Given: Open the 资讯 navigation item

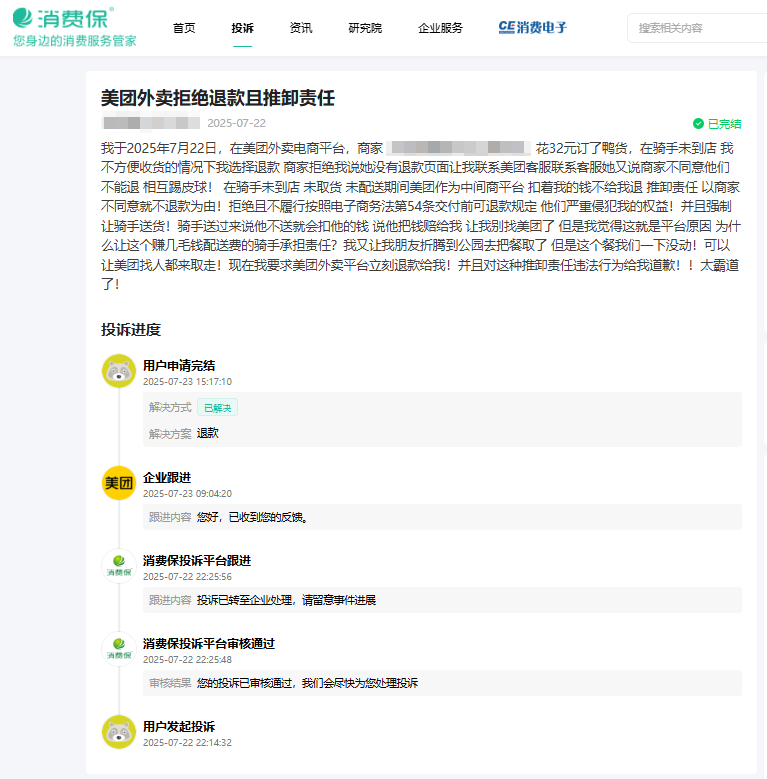Looking at the screenshot, I should click(x=301, y=28).
